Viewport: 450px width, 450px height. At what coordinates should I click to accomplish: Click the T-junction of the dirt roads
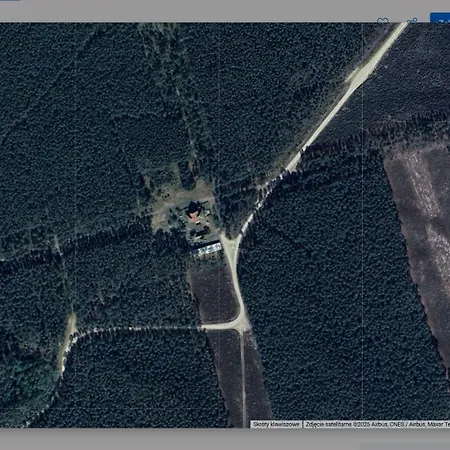click(242, 324)
